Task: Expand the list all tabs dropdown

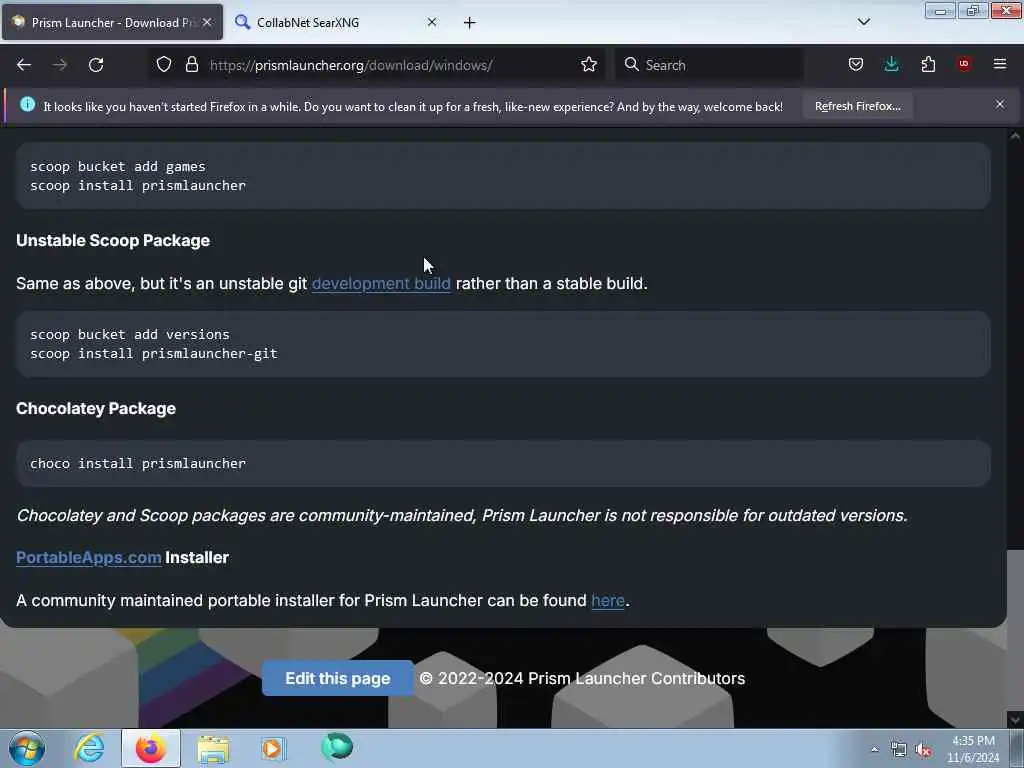Action: pyautogui.click(x=863, y=22)
